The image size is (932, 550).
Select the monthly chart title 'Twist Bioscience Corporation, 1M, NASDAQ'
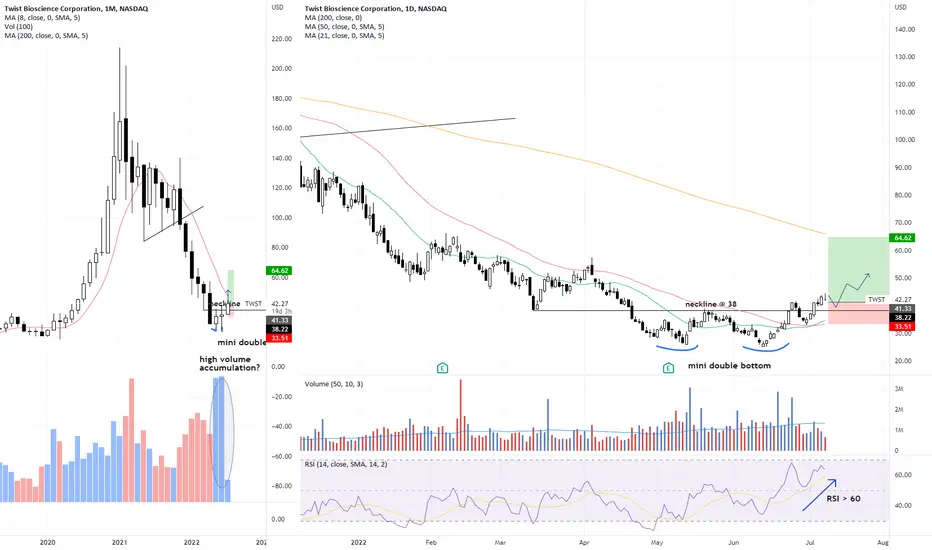[77, 8]
